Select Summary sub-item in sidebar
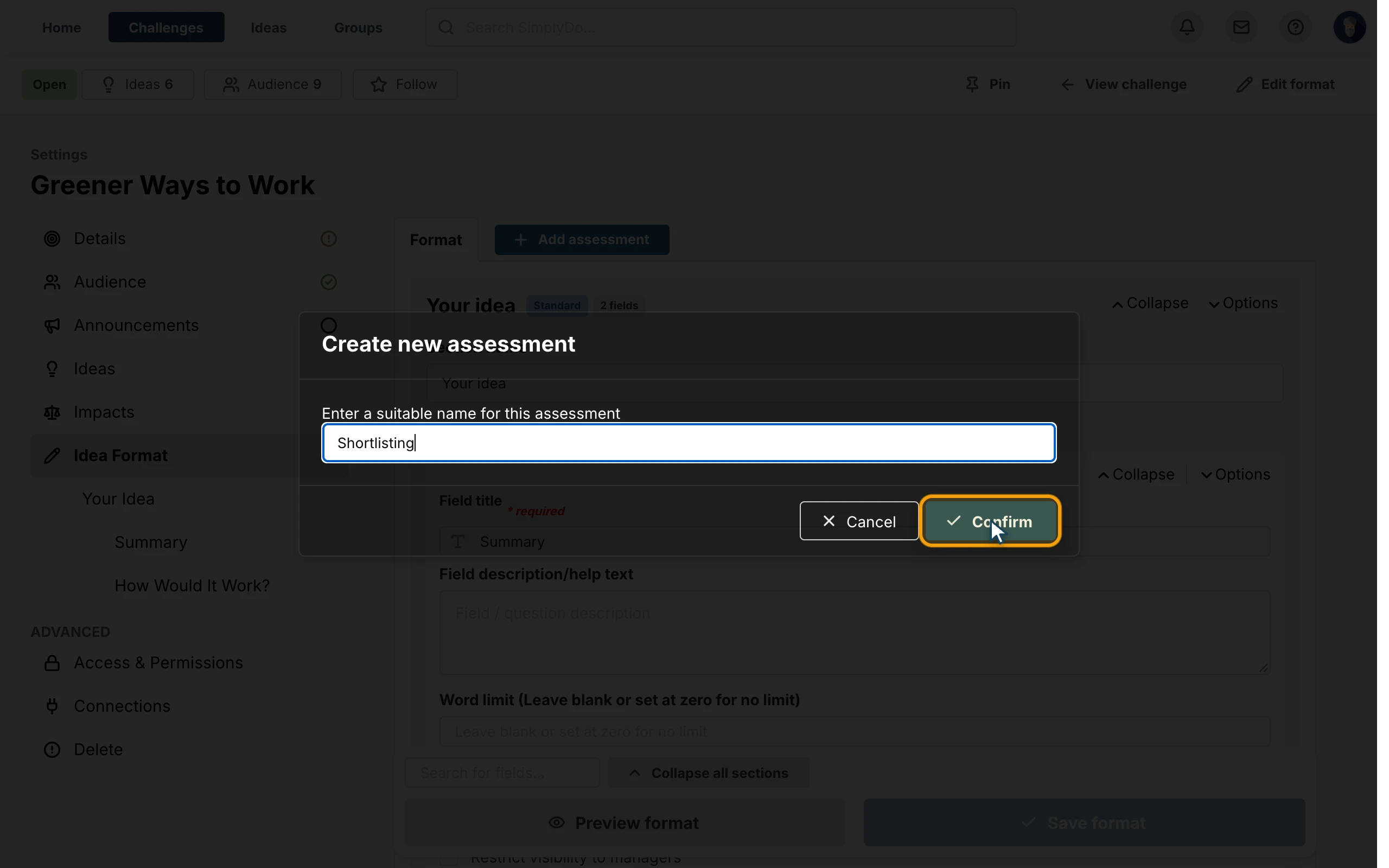Viewport: 1389px width, 868px height. coord(151,542)
